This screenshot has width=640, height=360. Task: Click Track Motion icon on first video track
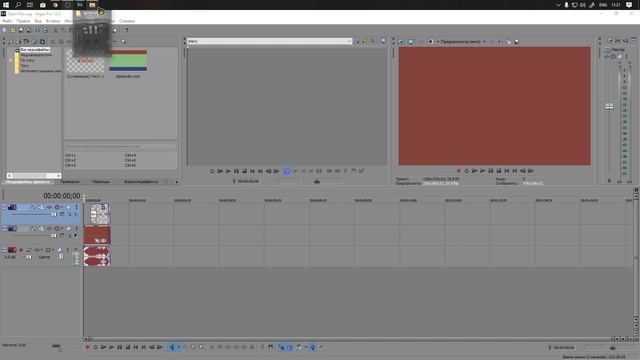(x=41, y=207)
